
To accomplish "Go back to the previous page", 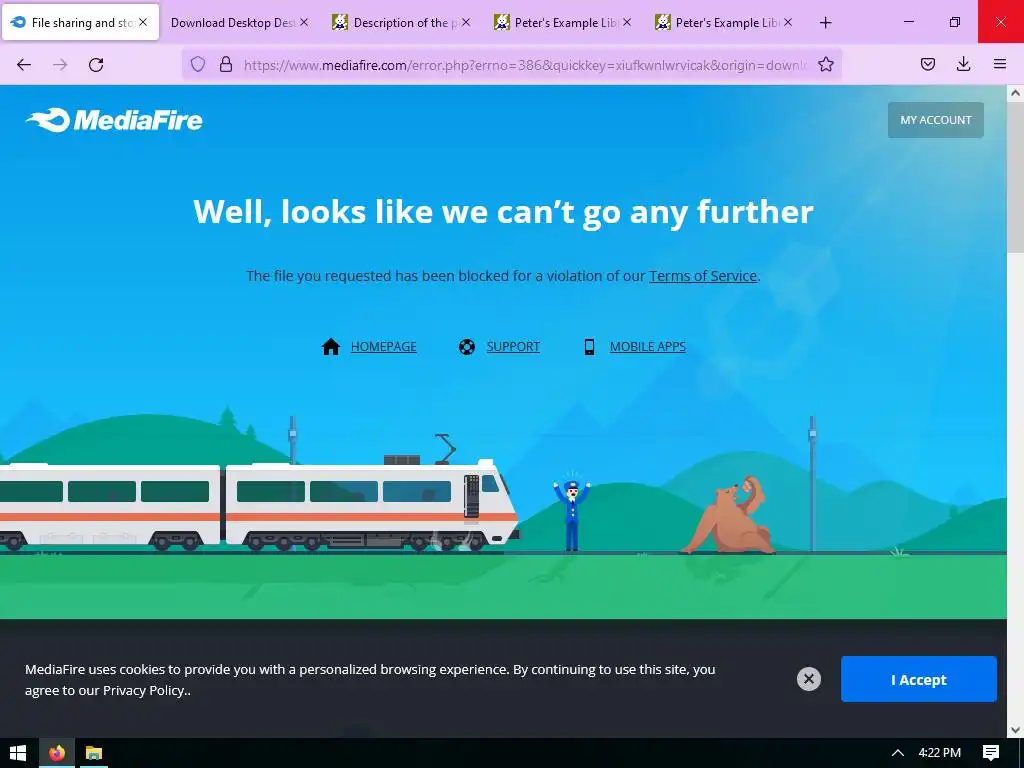I will pos(24,64).
